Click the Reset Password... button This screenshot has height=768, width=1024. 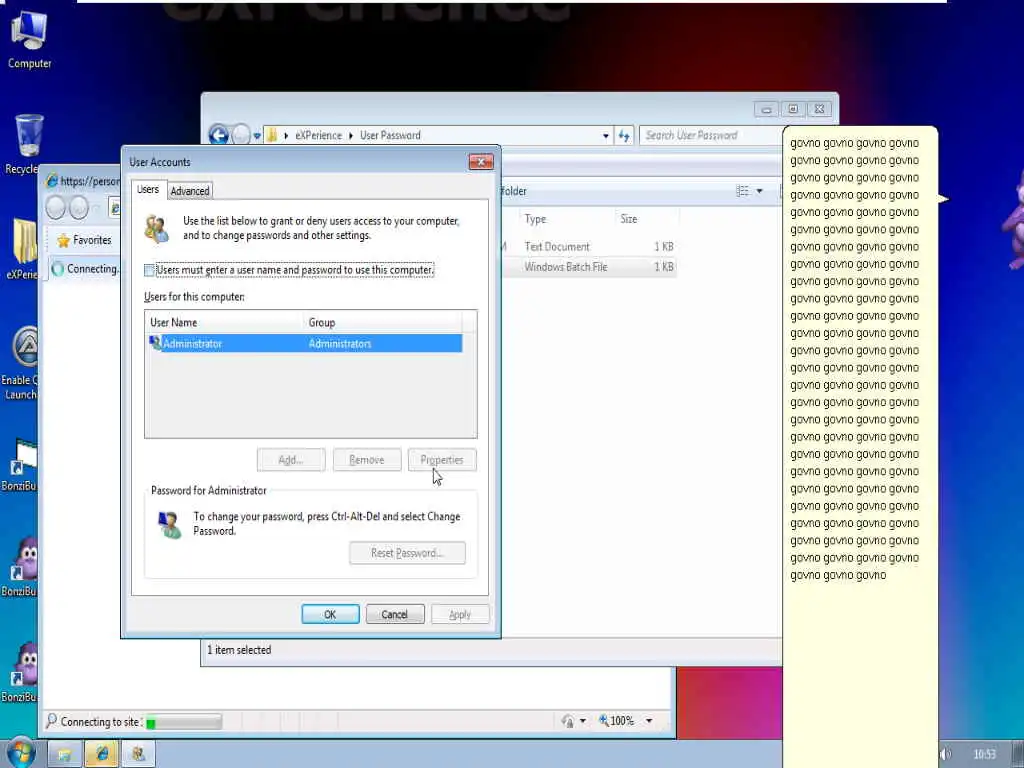[408, 553]
